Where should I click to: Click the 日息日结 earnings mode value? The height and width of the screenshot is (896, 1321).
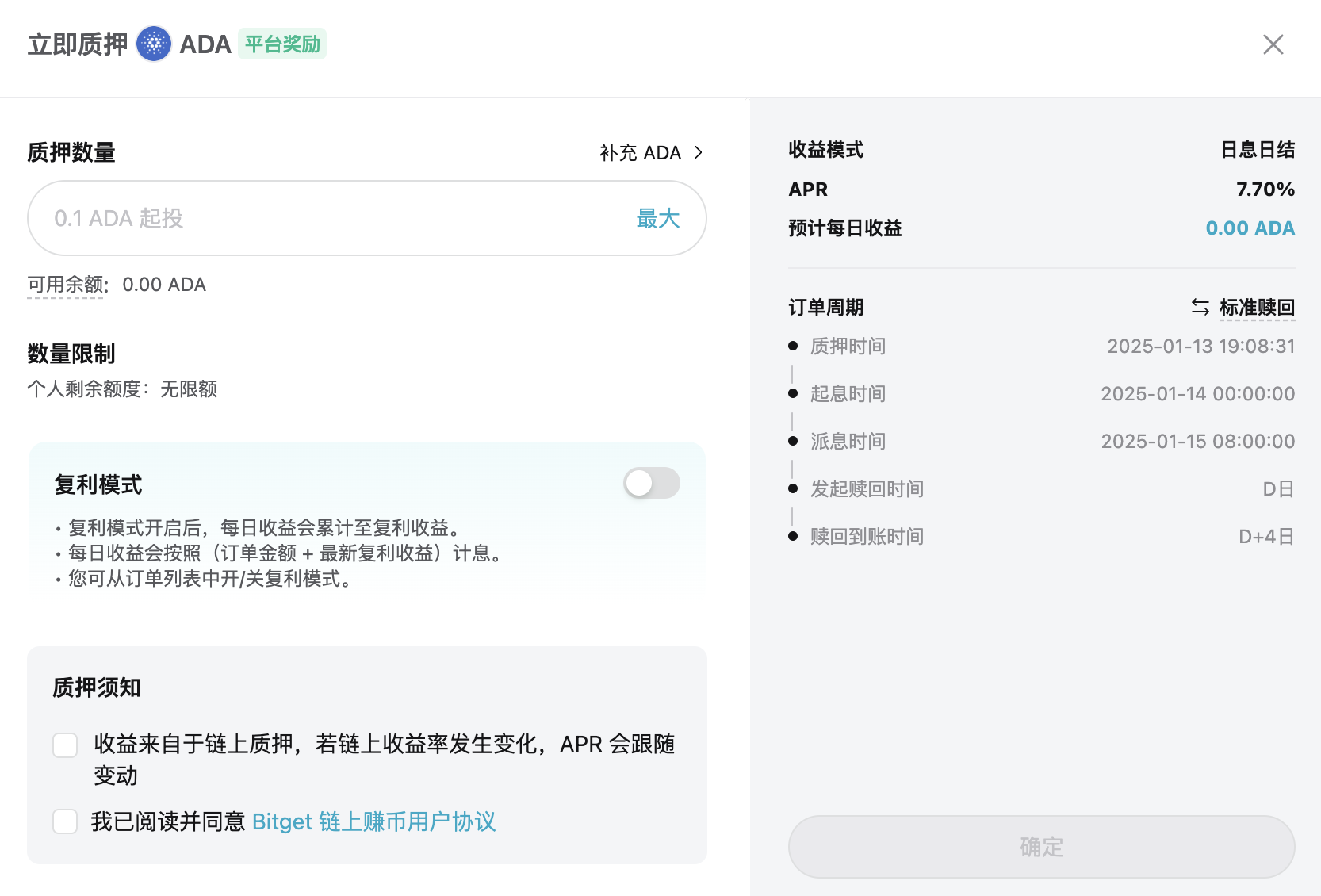[x=1258, y=150]
